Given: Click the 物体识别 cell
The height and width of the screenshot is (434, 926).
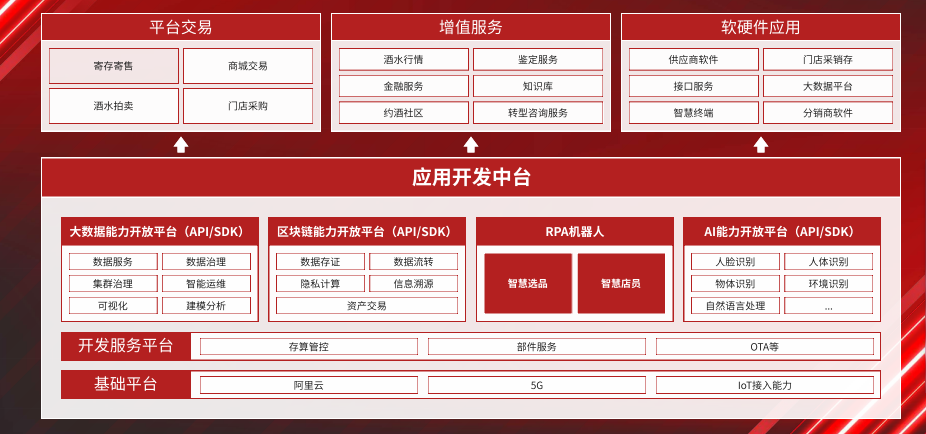Looking at the screenshot, I should (735, 283).
